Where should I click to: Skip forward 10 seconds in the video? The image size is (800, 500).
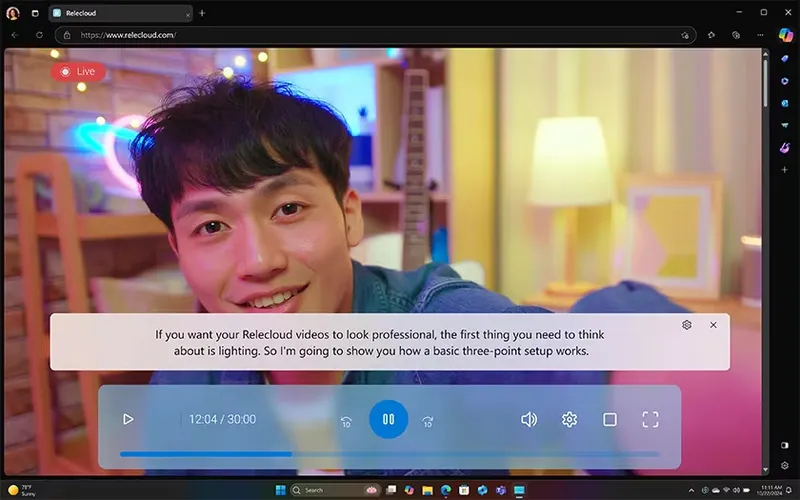click(428, 421)
